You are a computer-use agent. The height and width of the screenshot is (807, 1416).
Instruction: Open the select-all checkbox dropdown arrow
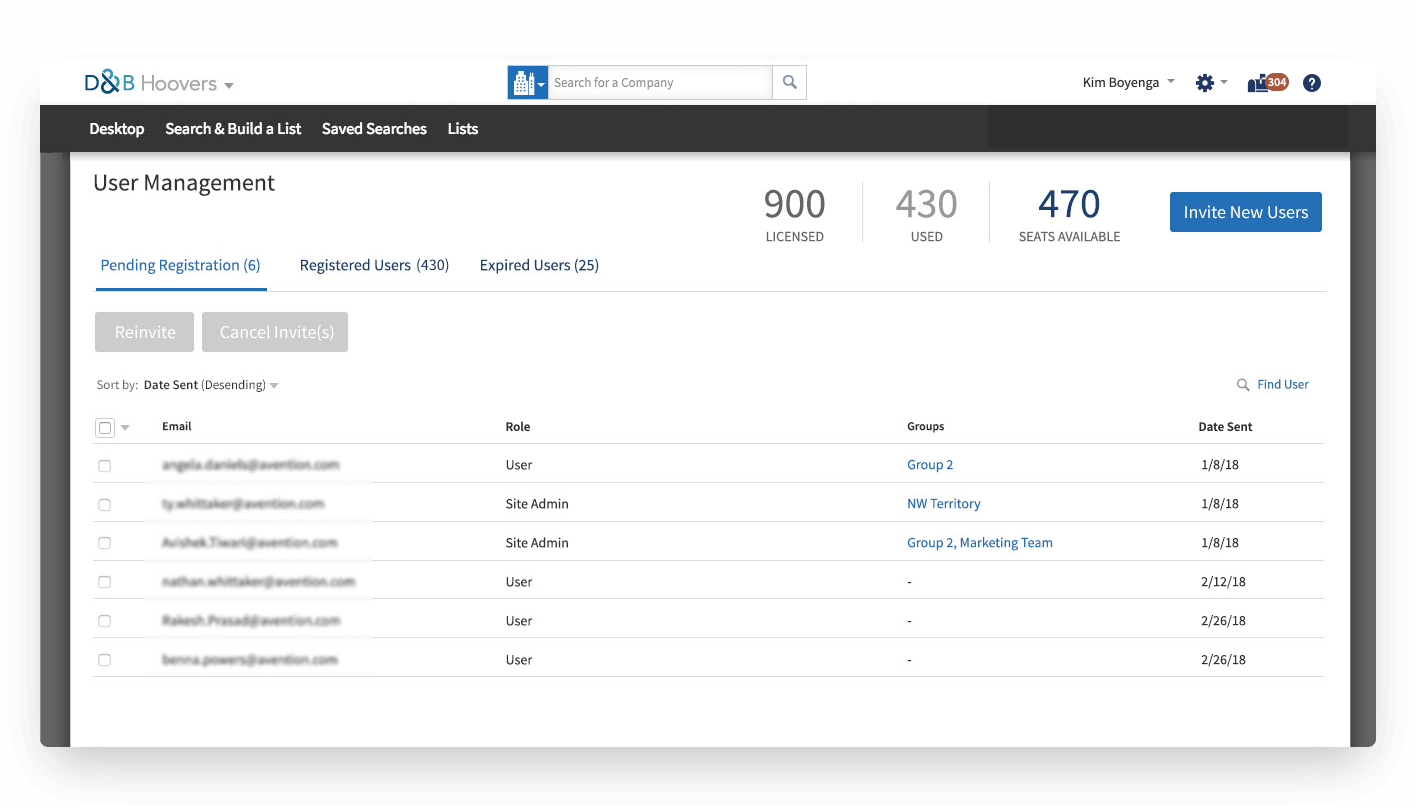124,427
